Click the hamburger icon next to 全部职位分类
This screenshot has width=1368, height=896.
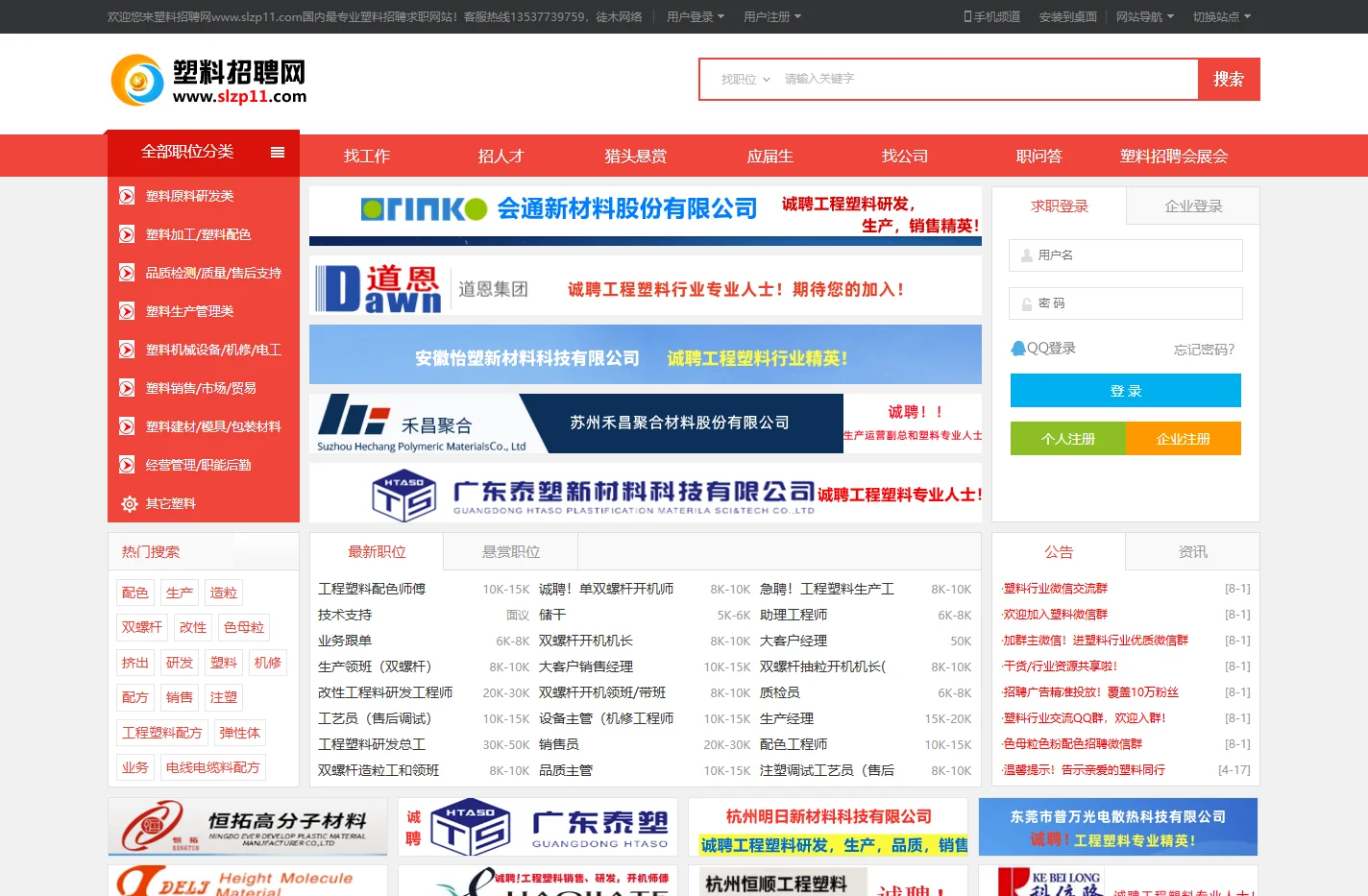click(278, 152)
